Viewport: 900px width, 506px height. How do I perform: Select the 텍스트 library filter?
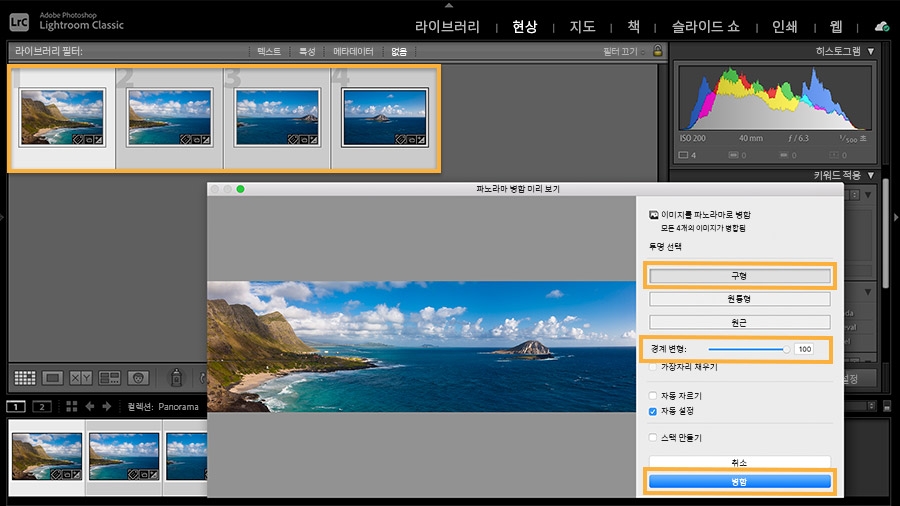point(269,51)
